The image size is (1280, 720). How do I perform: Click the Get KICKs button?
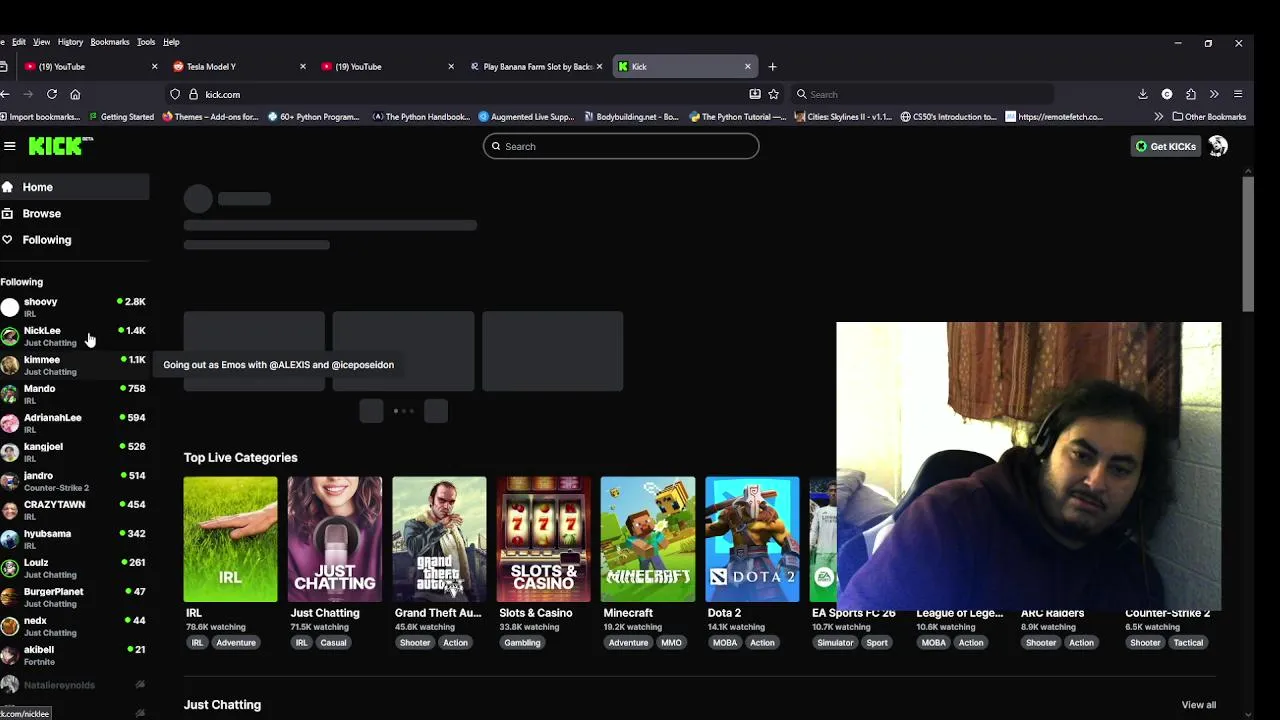[1165, 146]
